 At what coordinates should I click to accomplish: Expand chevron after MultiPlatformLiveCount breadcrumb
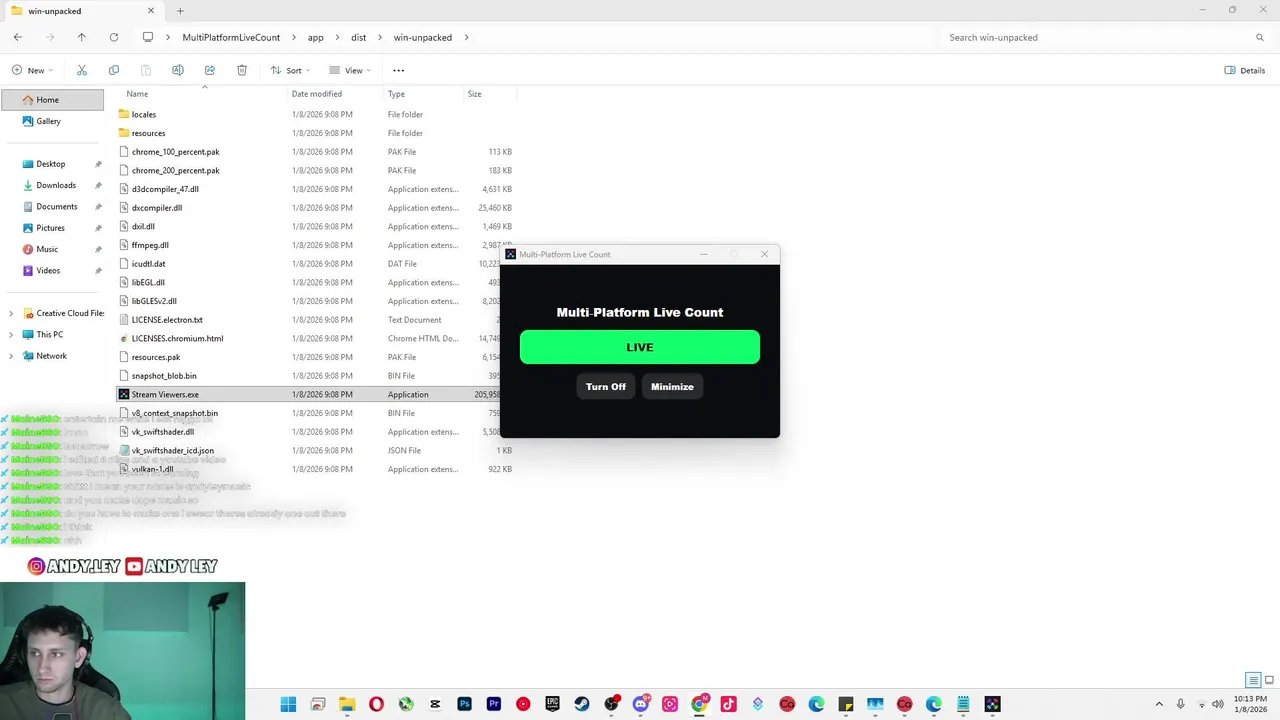click(x=294, y=37)
